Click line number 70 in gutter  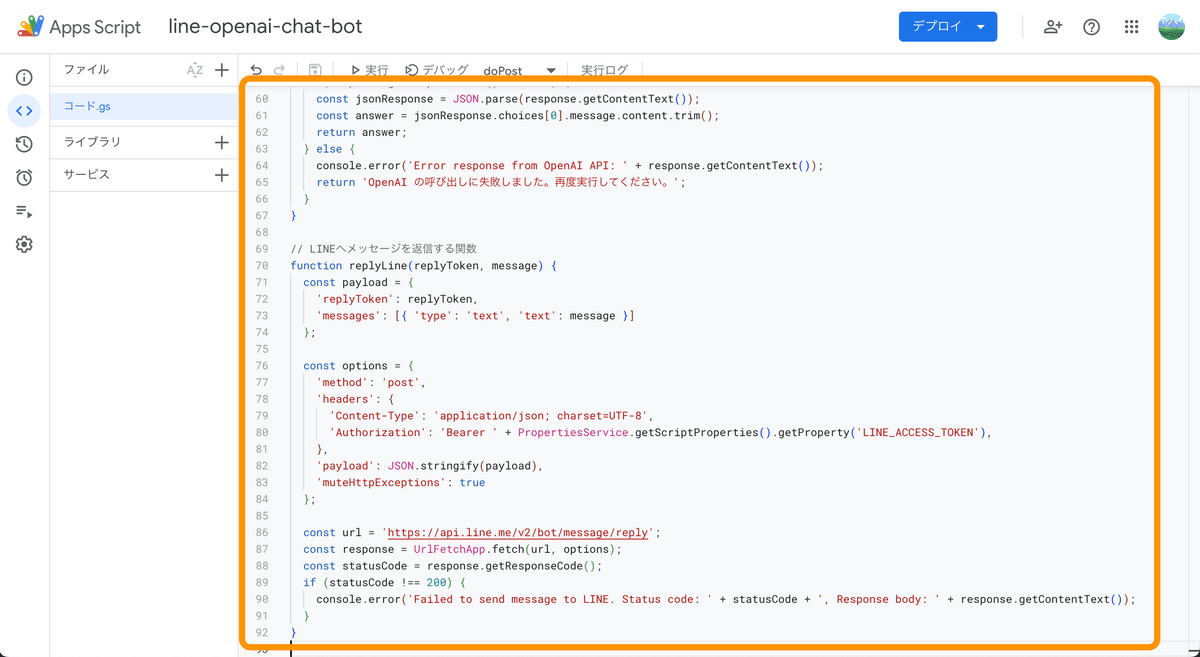[x=262, y=266]
